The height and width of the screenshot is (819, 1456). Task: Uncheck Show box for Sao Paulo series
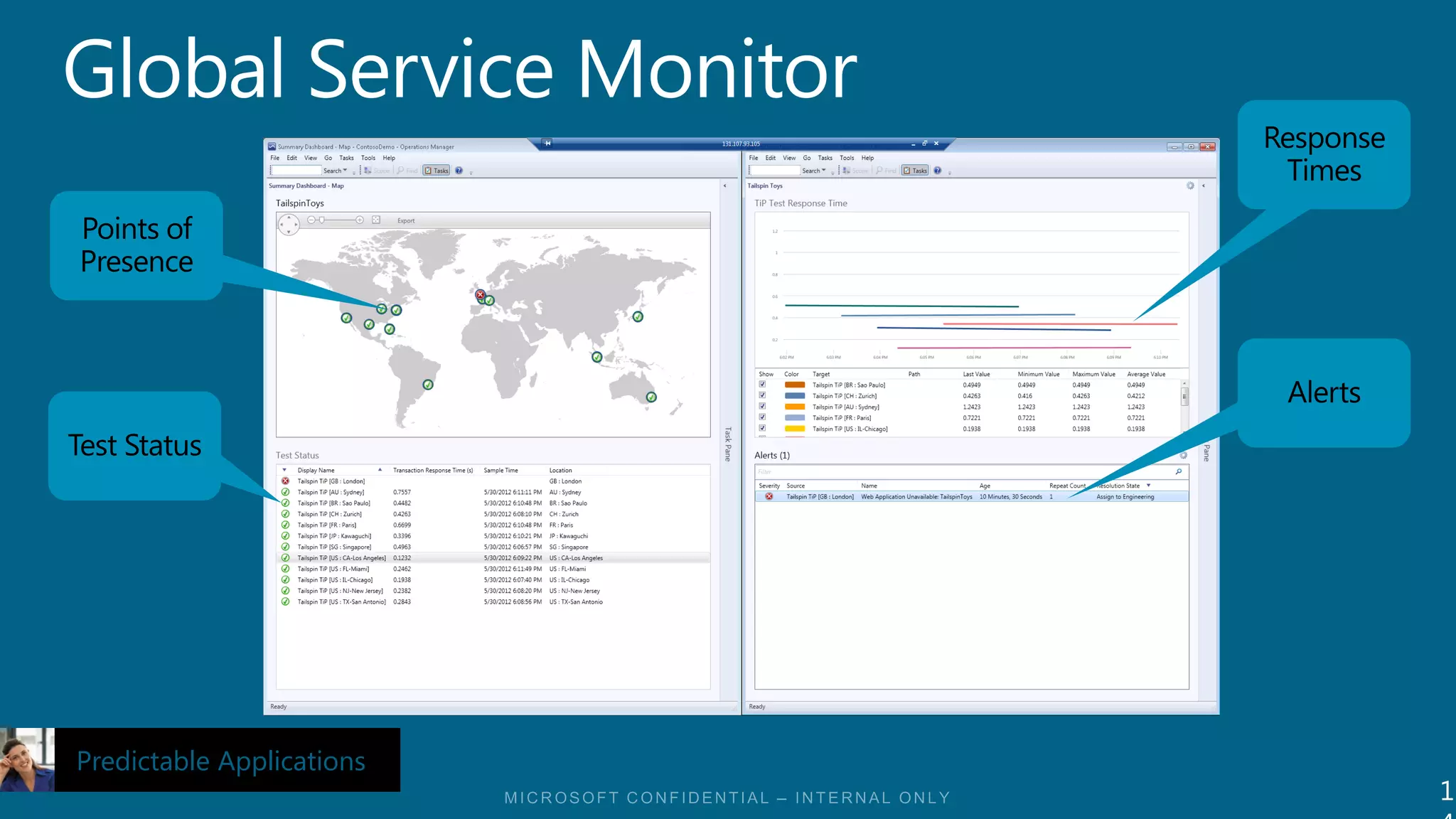[x=762, y=385]
